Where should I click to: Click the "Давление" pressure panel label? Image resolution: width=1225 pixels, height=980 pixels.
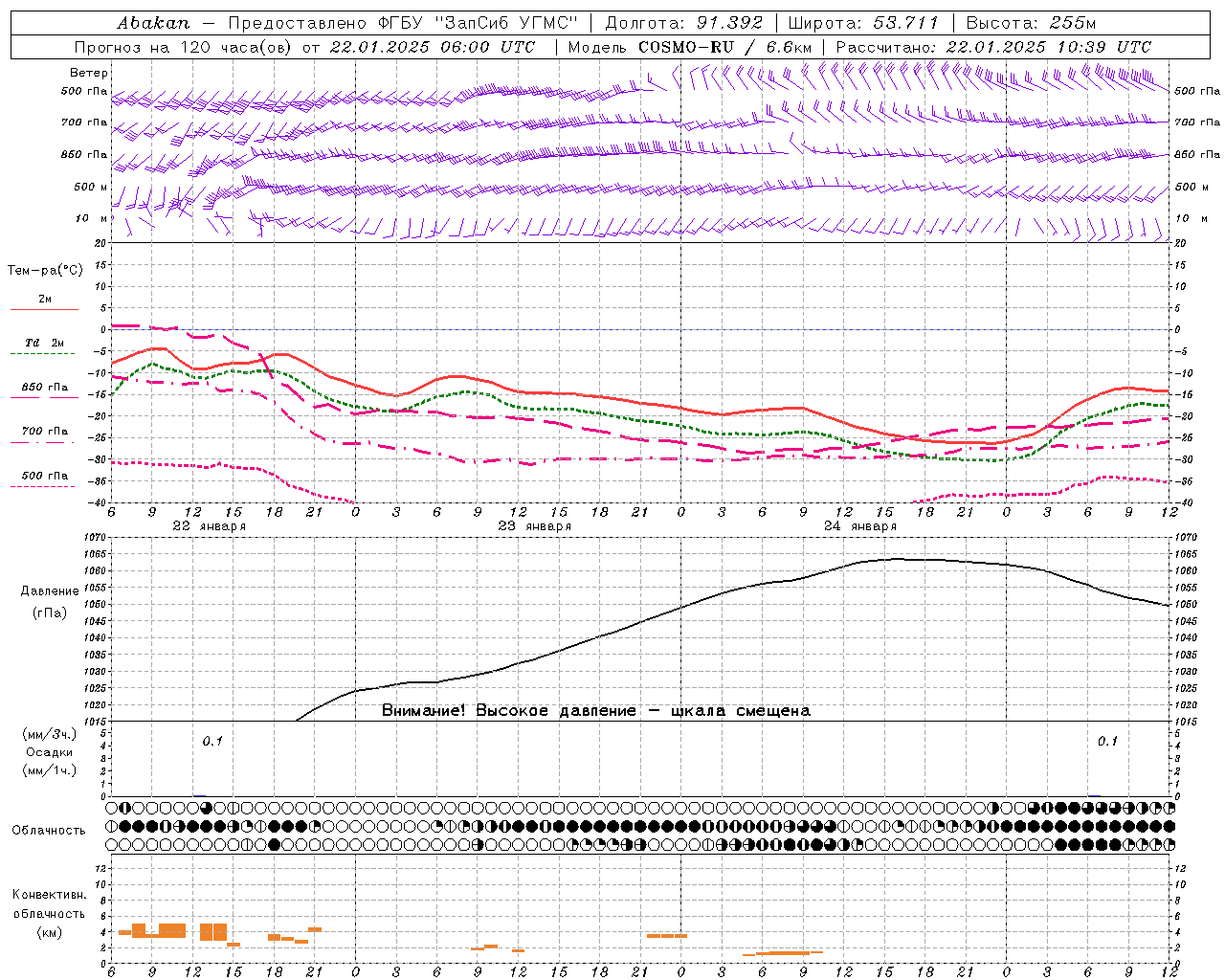pyautogui.click(x=50, y=591)
